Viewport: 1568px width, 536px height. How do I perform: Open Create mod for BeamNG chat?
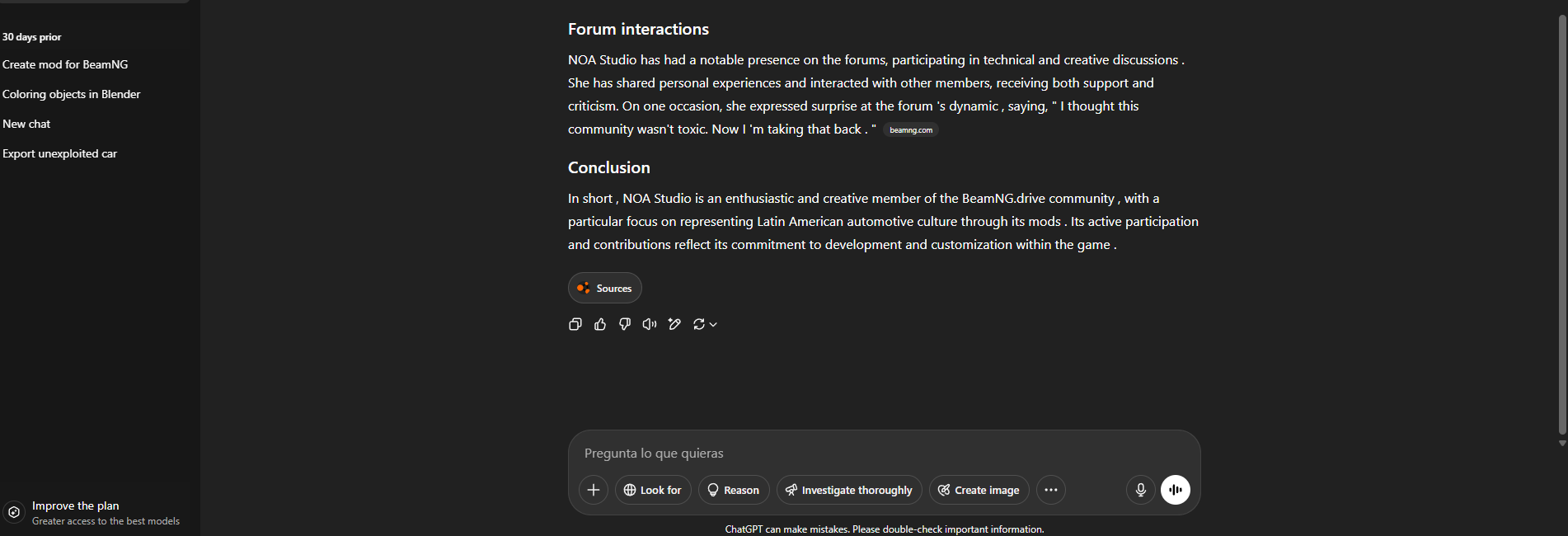click(x=65, y=64)
